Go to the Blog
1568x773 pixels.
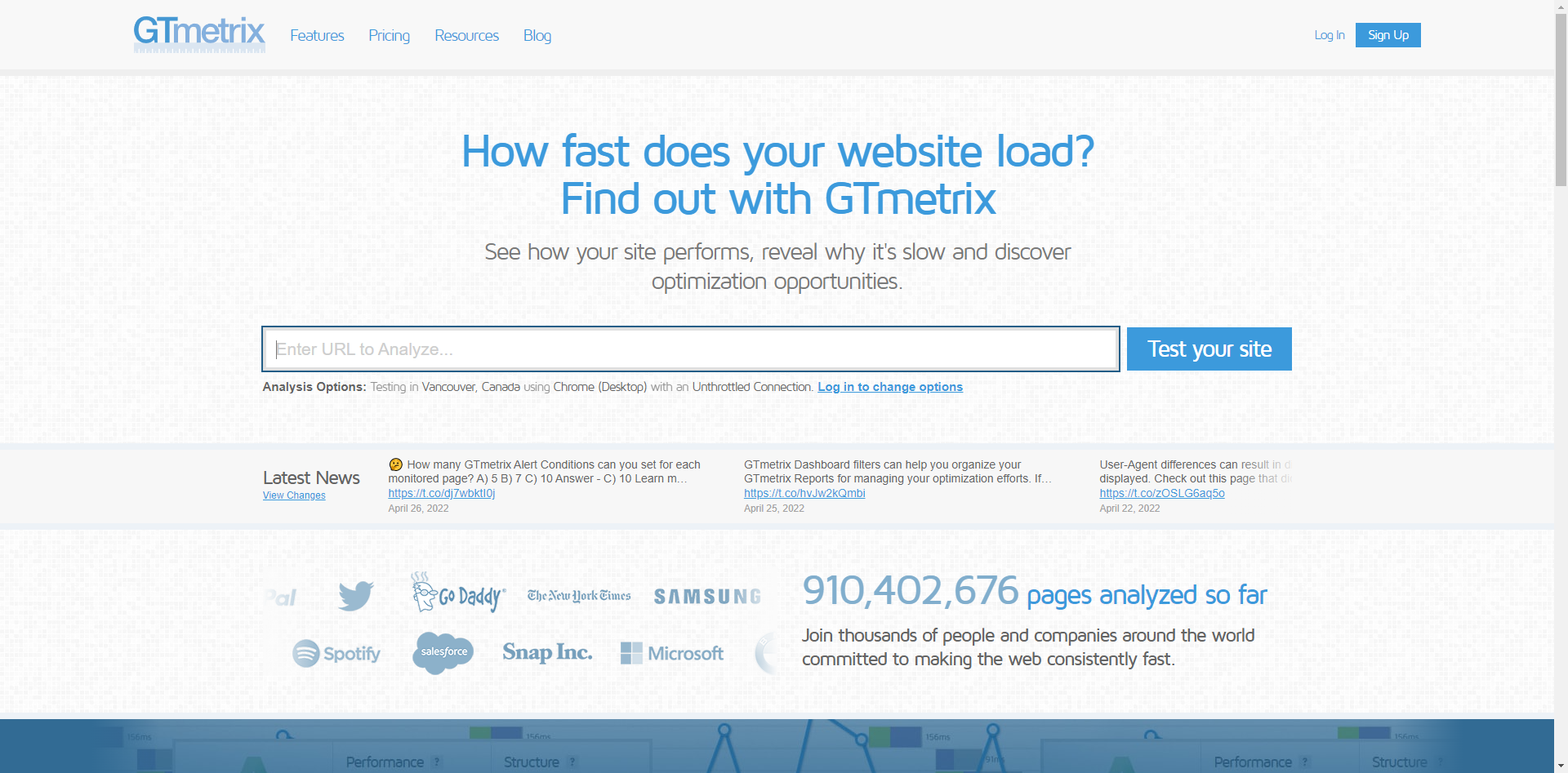click(537, 35)
